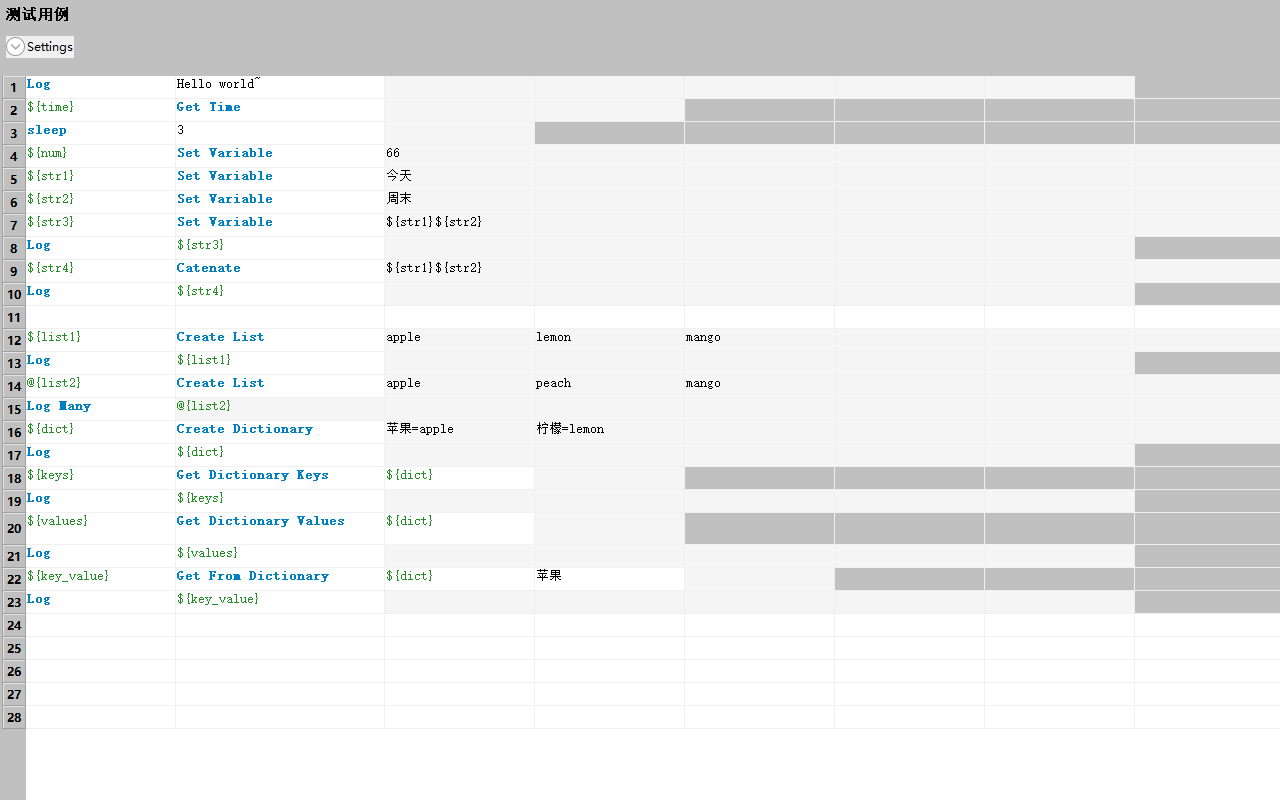Image resolution: width=1280 pixels, height=800 pixels.
Task: Click the ${key_value} variable in row 22
Action: click(x=100, y=579)
